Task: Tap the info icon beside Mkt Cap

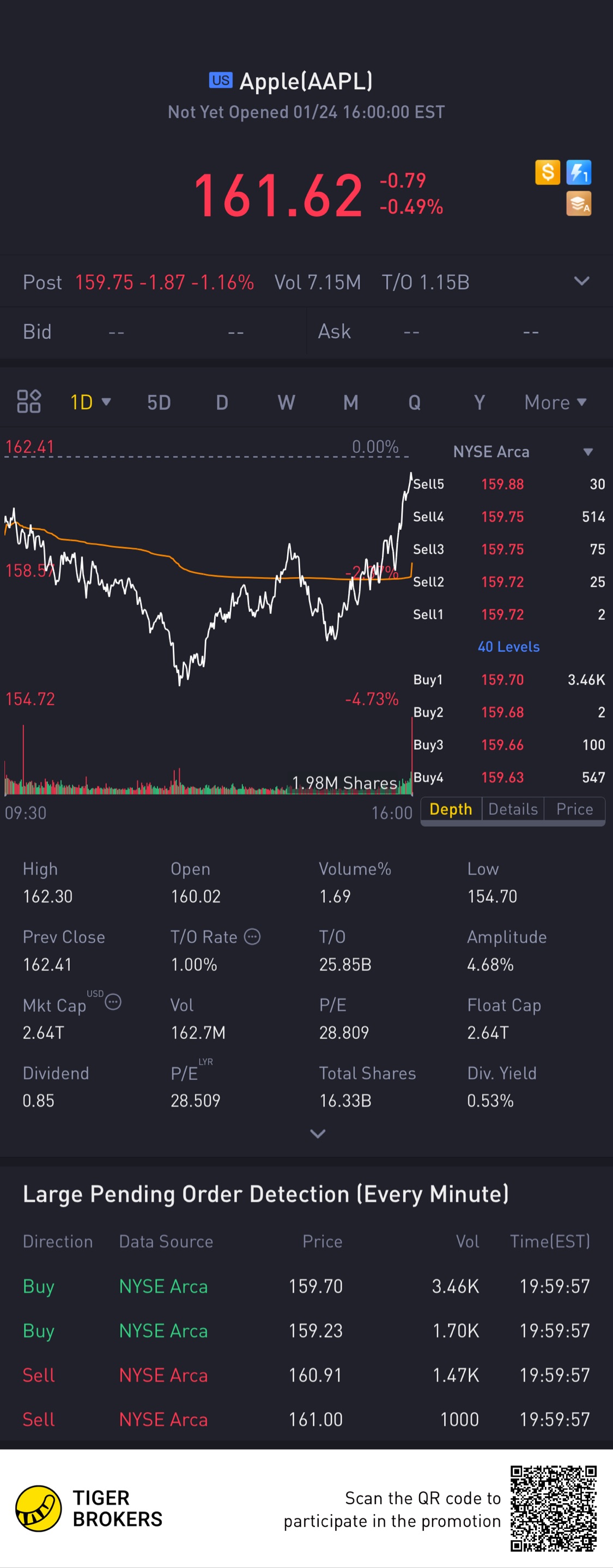Action: 113,1001
